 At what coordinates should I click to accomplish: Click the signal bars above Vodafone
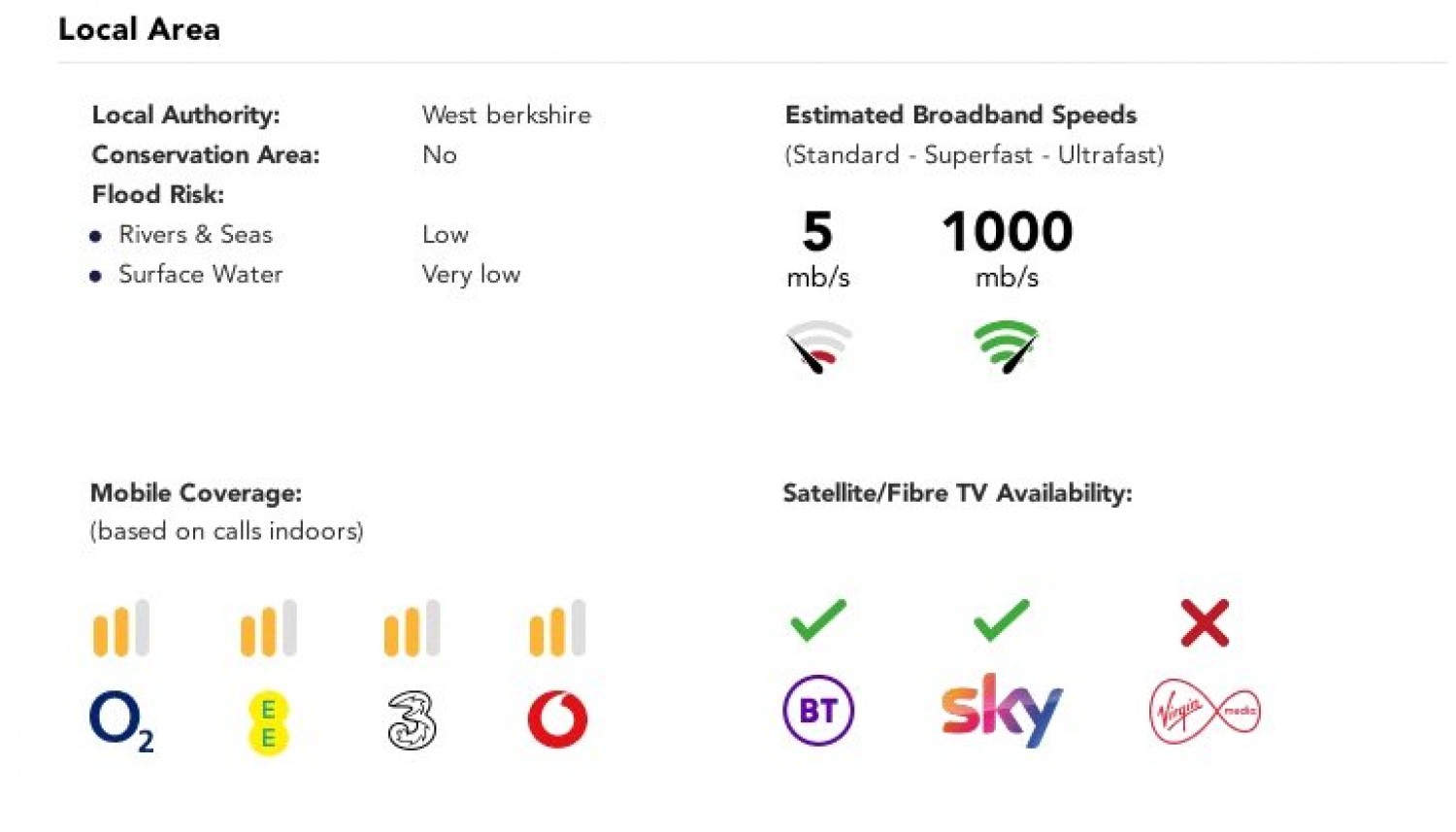click(557, 628)
